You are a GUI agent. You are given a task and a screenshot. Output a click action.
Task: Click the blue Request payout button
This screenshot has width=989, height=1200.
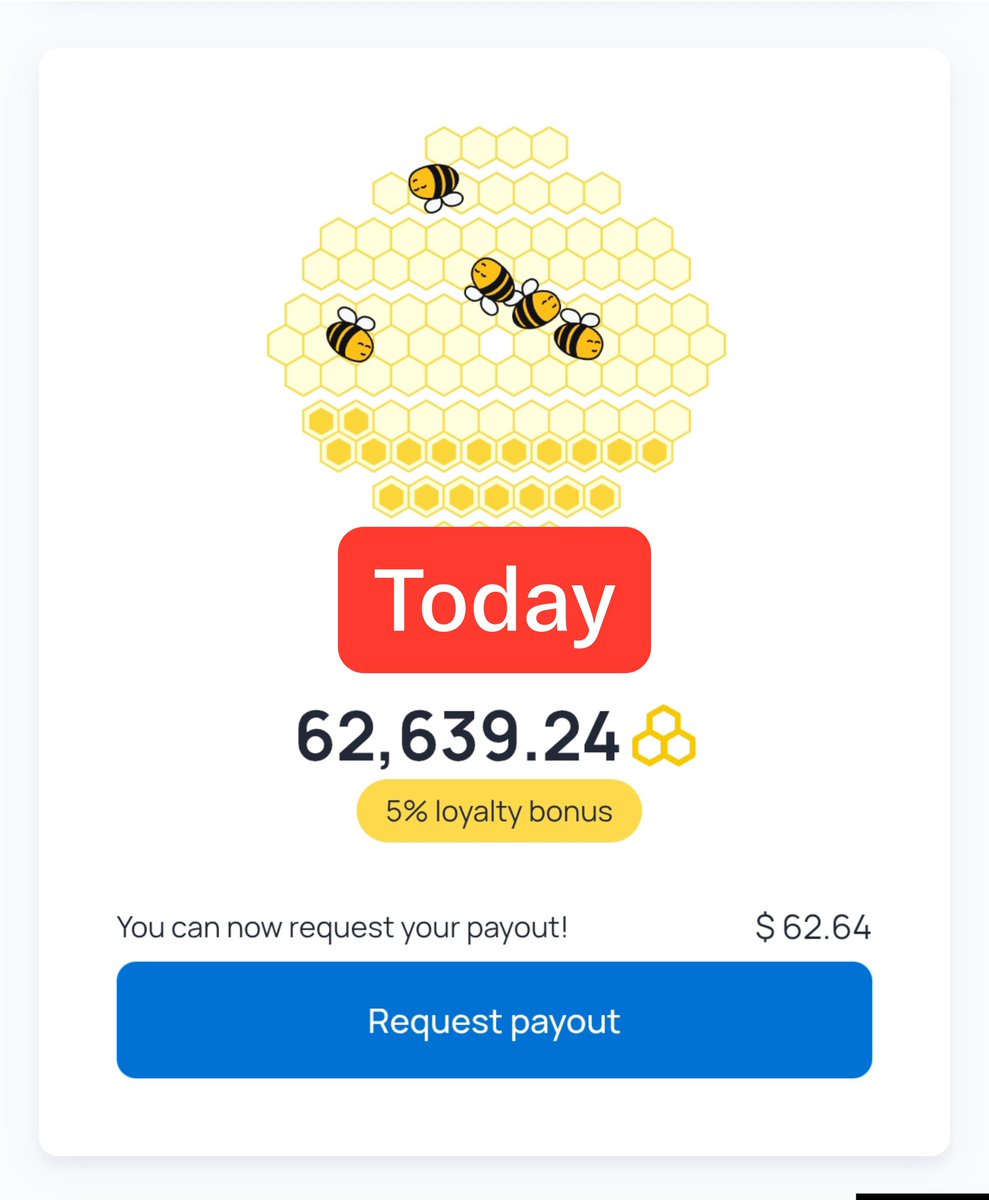(494, 1020)
